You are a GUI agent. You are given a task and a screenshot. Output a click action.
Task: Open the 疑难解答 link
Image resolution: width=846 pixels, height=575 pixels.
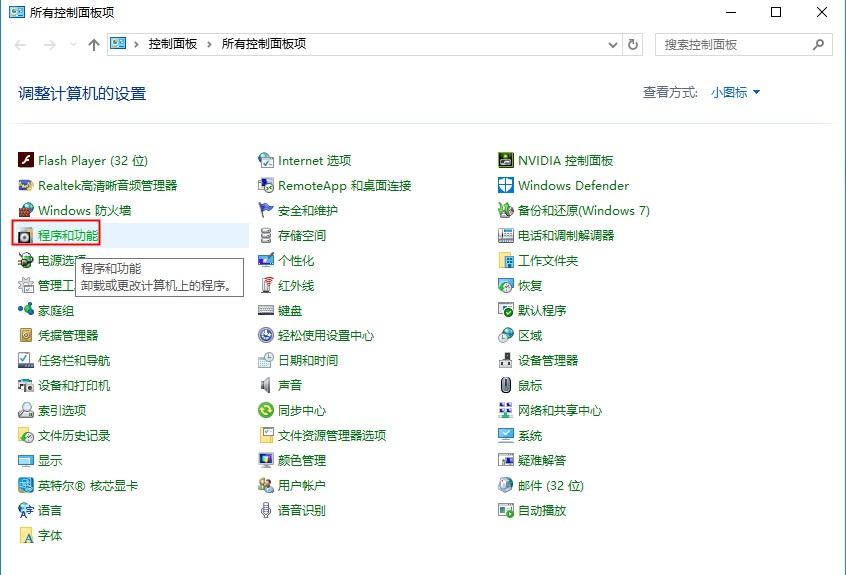542,460
